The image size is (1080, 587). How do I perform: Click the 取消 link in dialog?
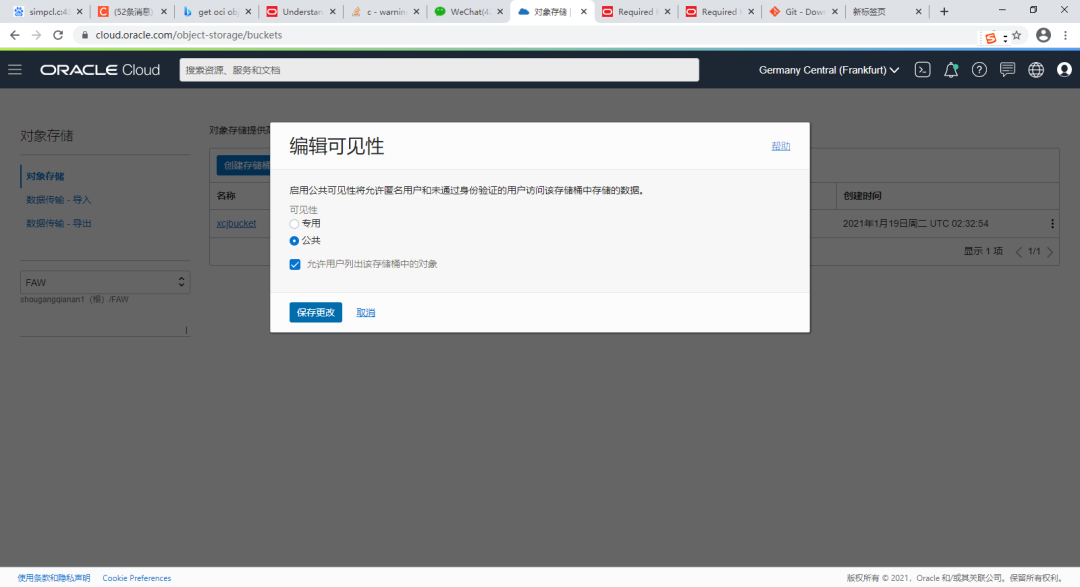[x=366, y=313]
